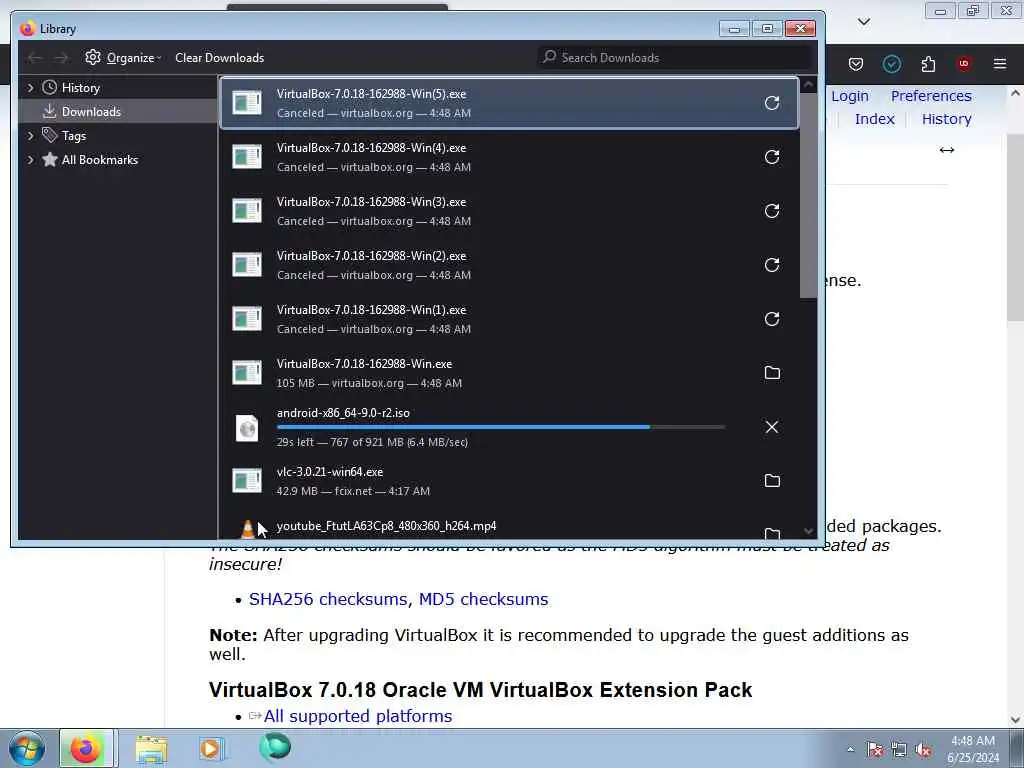Retry the VirtualBox Win(4).exe download

coord(772,157)
